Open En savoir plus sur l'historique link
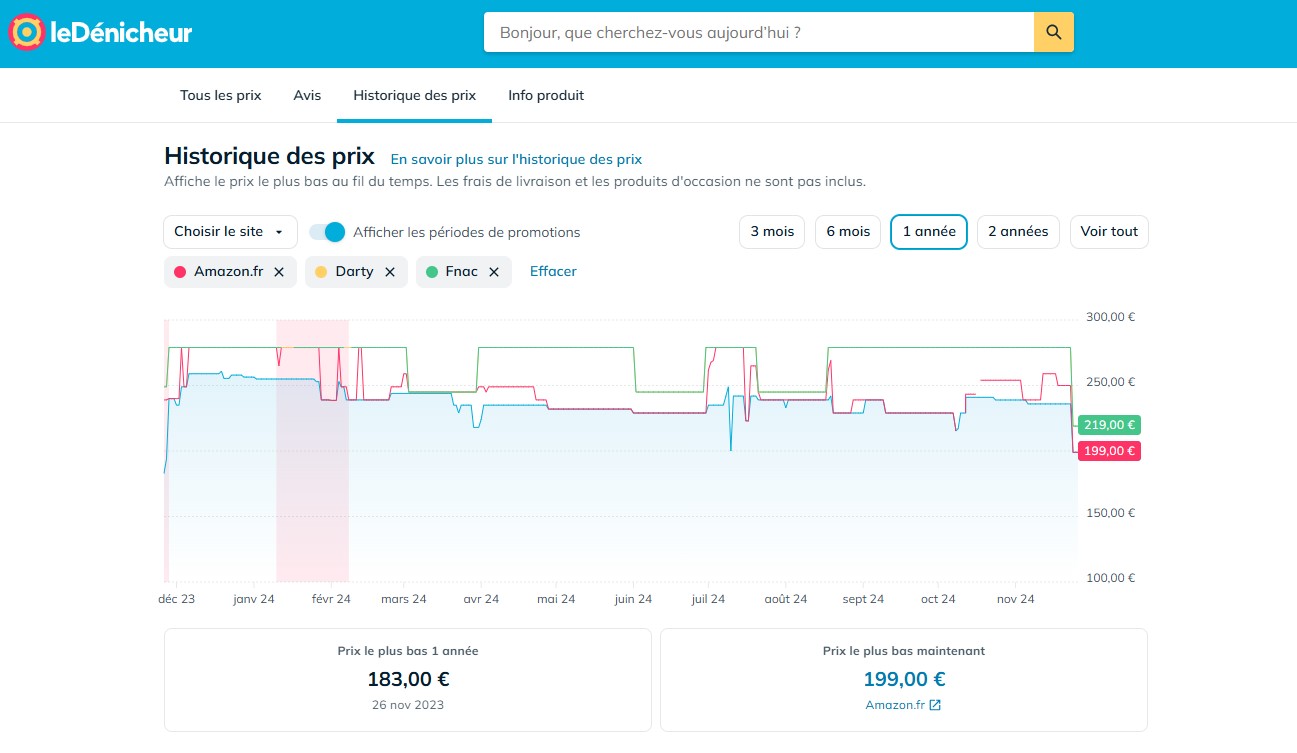 (x=516, y=159)
